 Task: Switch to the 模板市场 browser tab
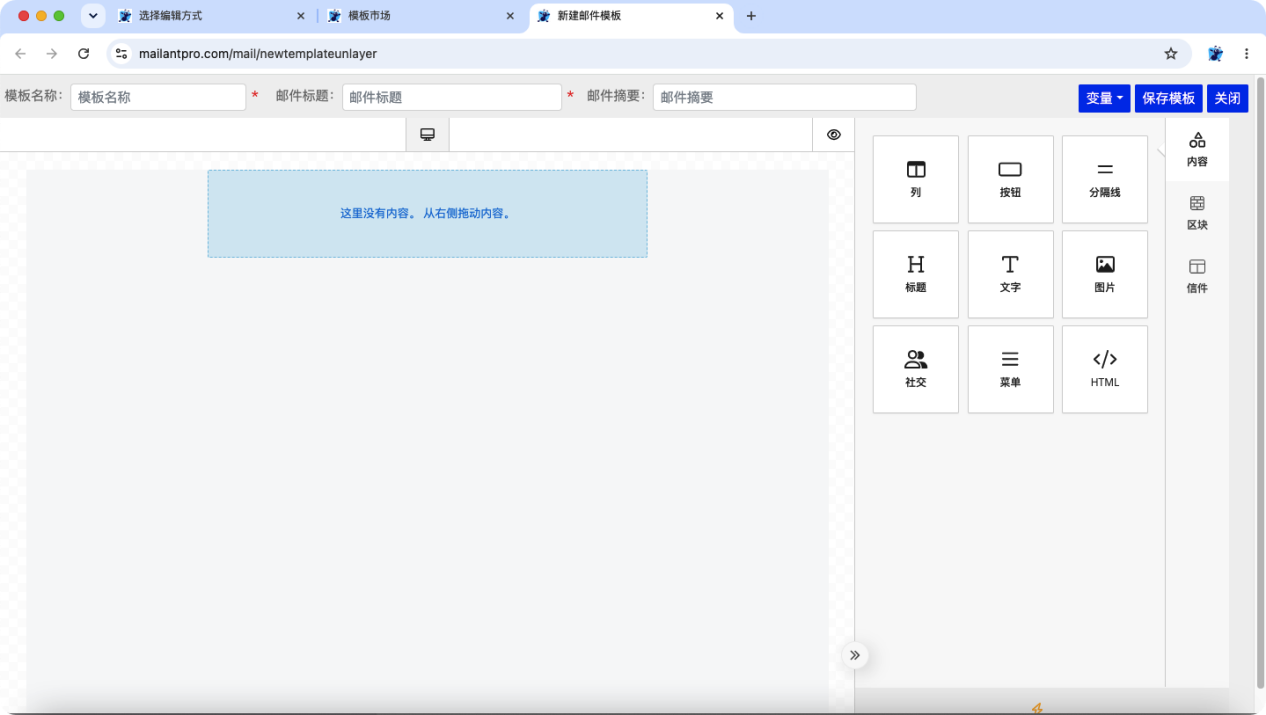(419, 16)
